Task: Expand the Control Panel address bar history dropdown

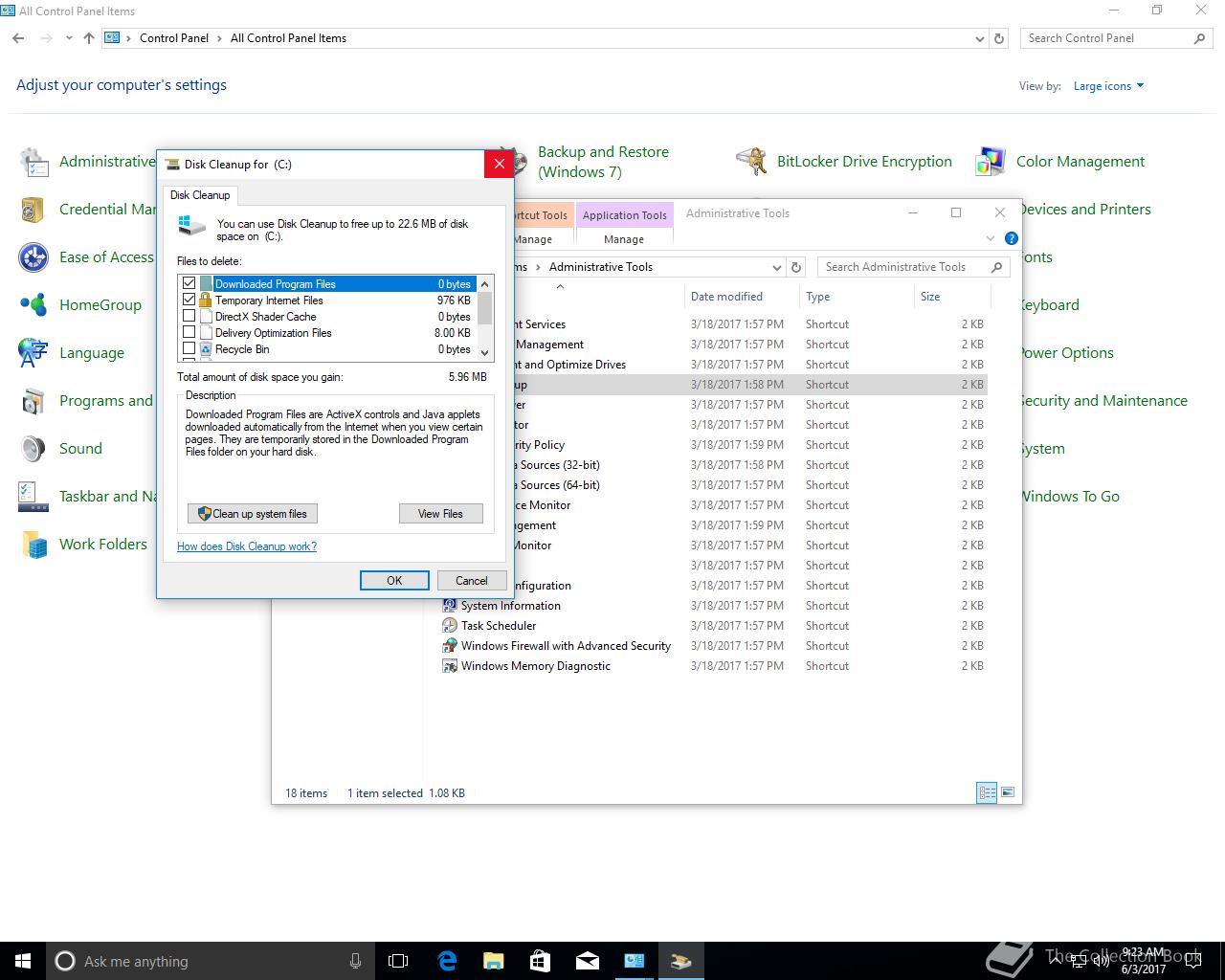Action: click(979, 39)
